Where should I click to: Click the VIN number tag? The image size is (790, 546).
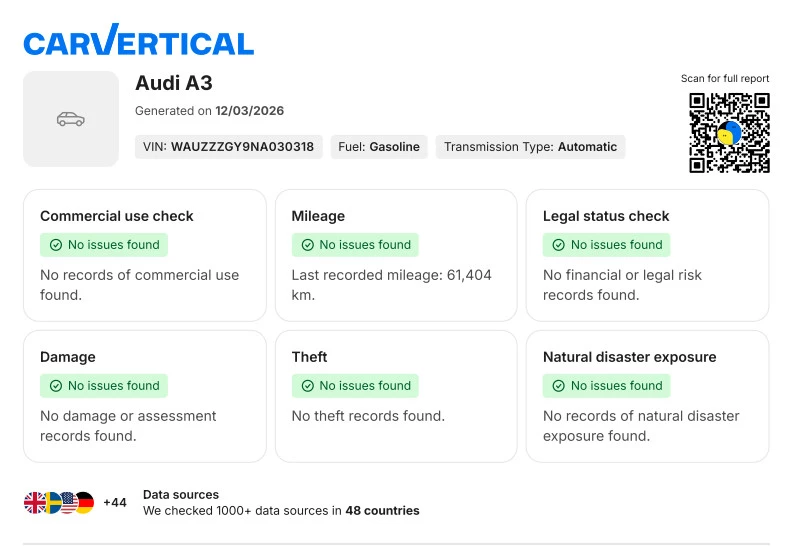228,147
